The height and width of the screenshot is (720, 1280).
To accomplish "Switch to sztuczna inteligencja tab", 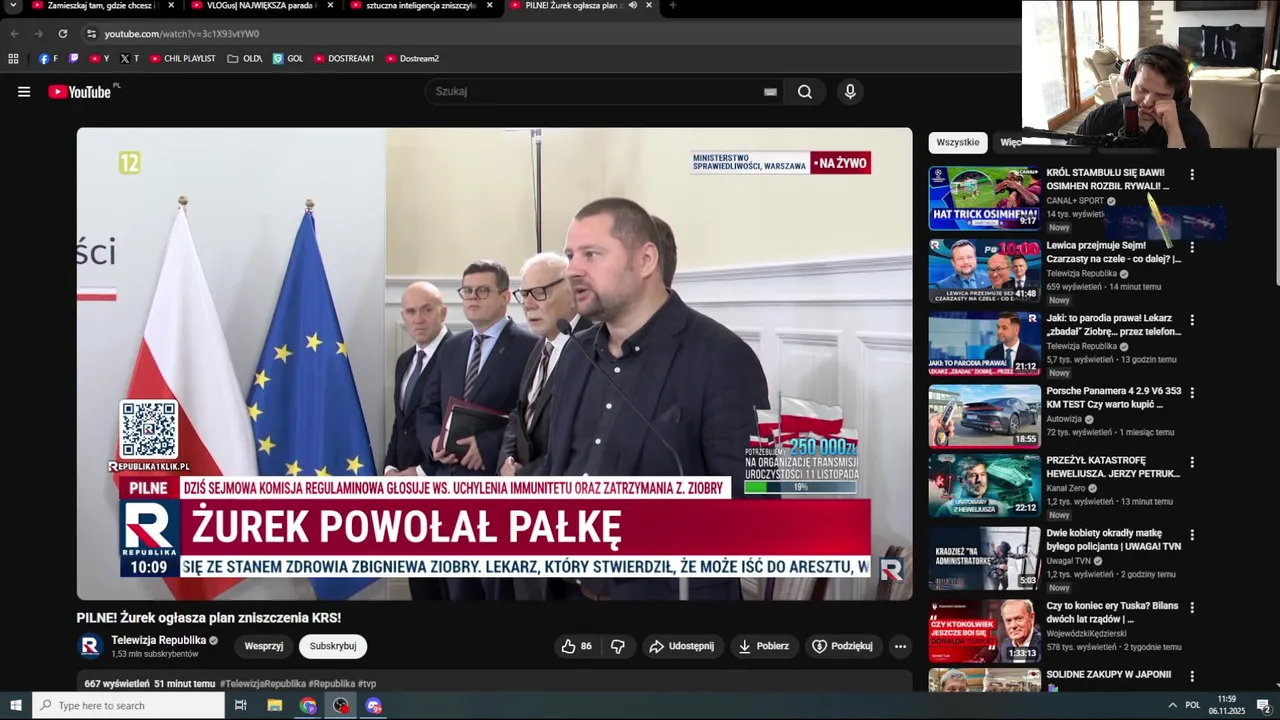I will [420, 5].
